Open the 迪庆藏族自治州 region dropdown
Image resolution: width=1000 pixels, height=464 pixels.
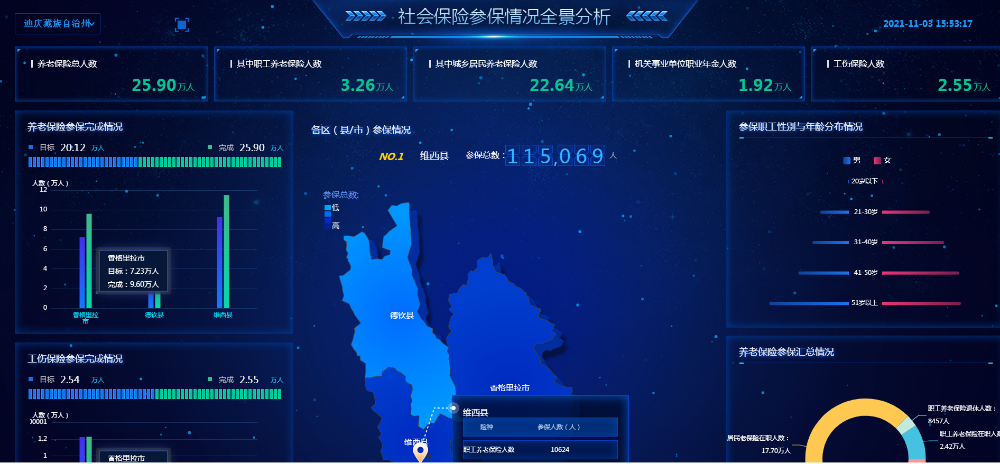[58, 24]
